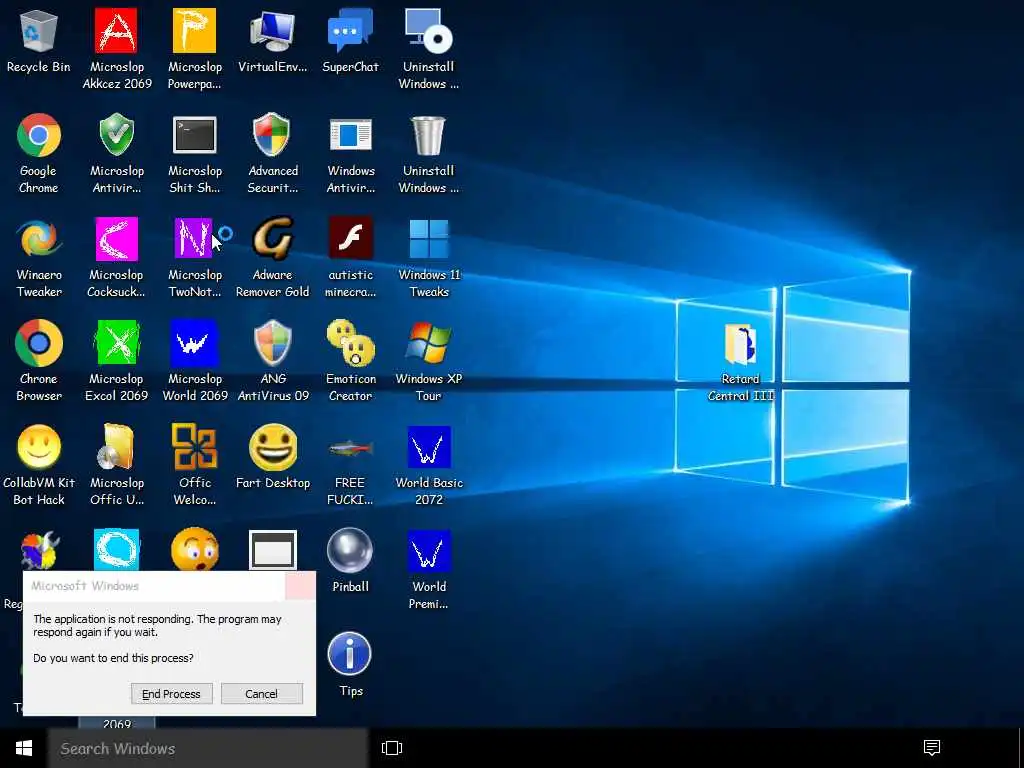Start the Windows XP Tour shortcut
The height and width of the screenshot is (768, 1024).
tap(428, 343)
